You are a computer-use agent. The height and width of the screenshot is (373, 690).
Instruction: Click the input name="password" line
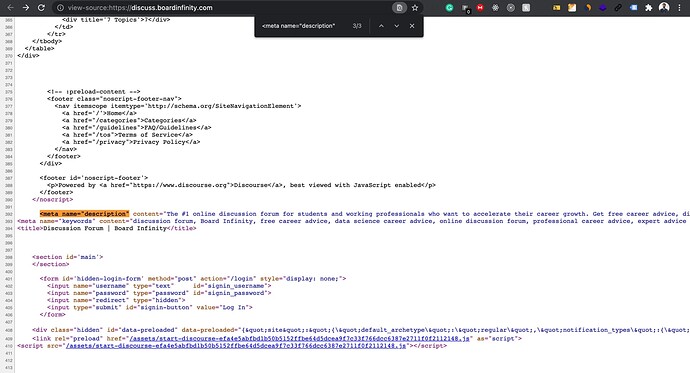tap(159, 293)
